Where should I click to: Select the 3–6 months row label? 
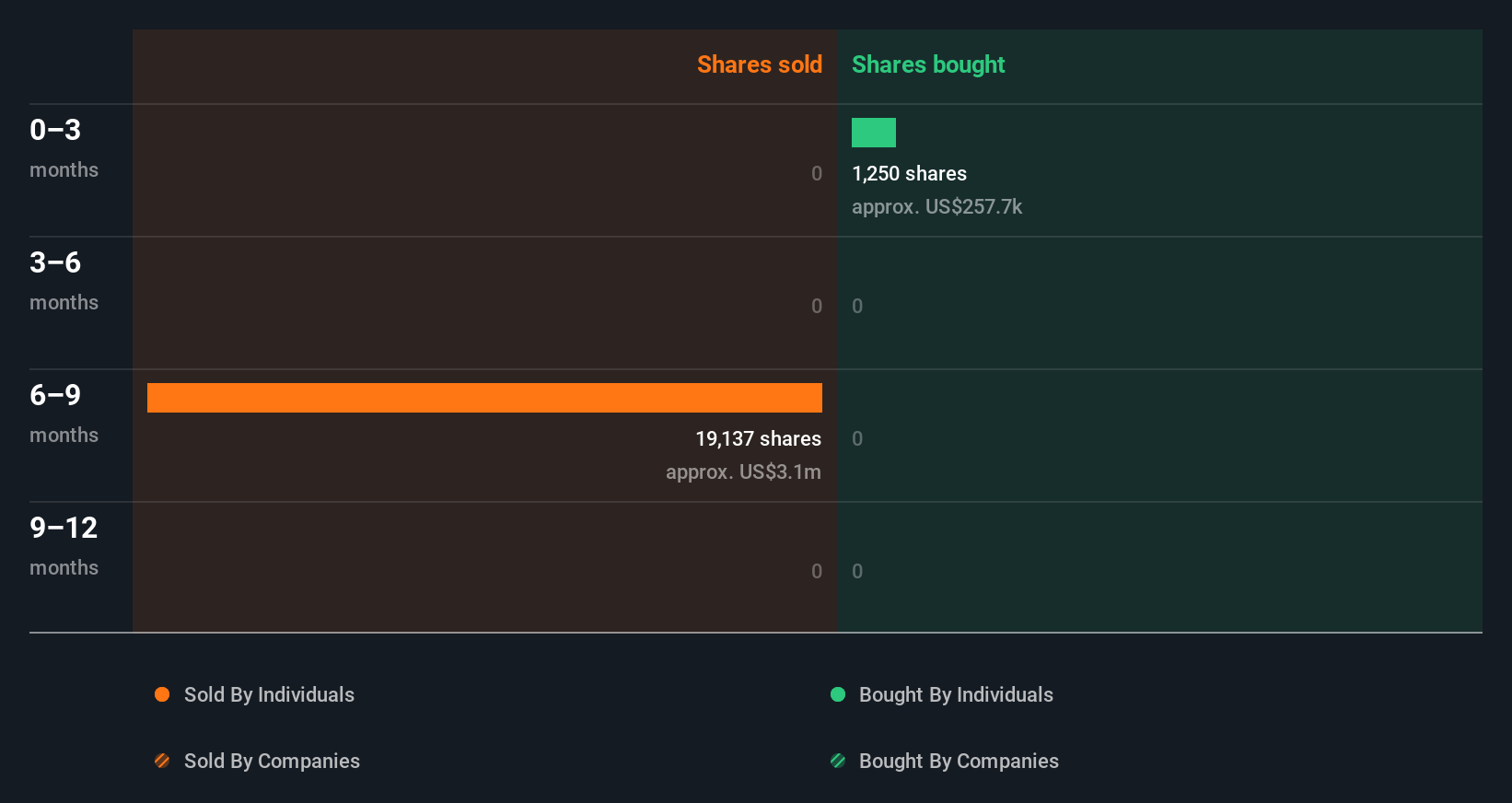(x=64, y=281)
